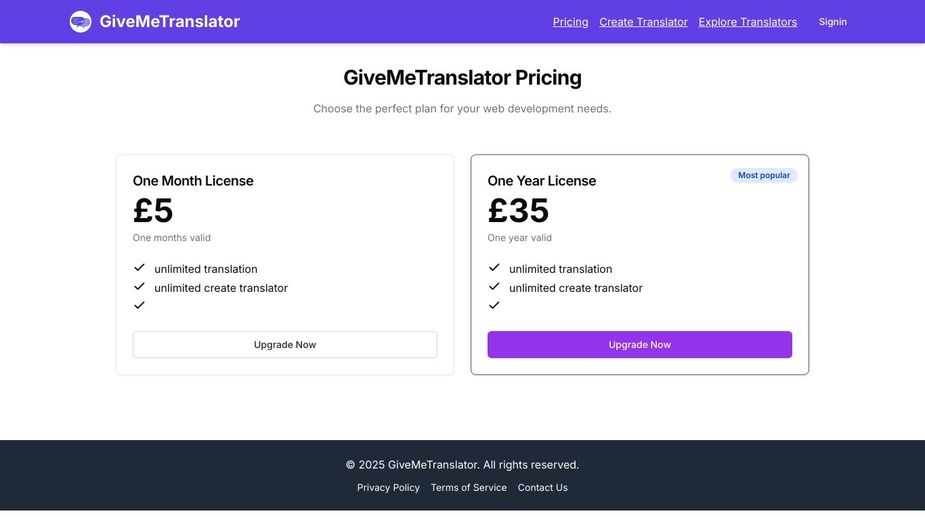Select the purple Upgrade Now button
Viewport: 925px width, 520px height.
tap(639, 345)
